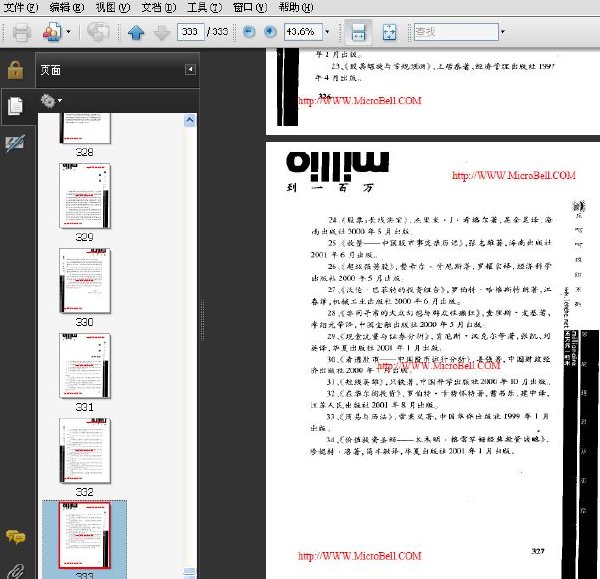The image size is (600, 579).
Task: Open the 文件 menu
Action: [x=21, y=7]
